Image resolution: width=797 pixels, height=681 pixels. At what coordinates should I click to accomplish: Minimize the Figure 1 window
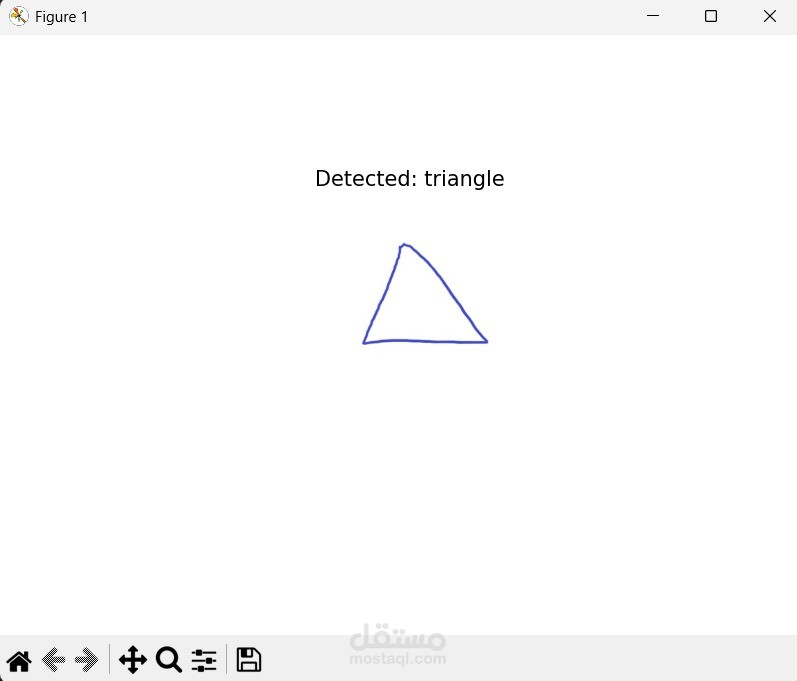point(653,16)
